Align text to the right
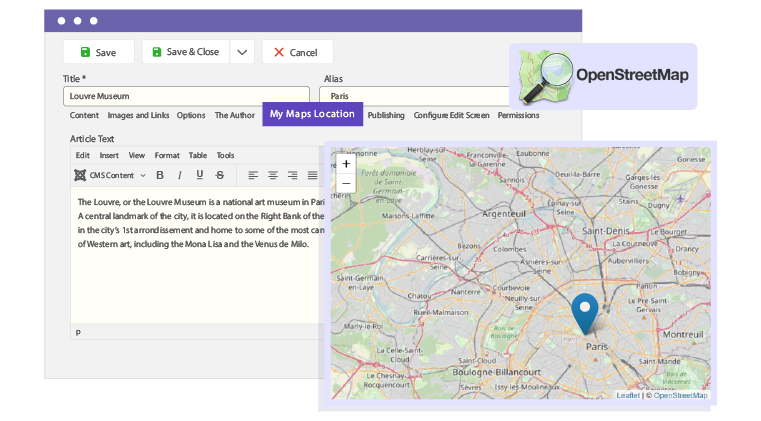Screen dimensions: 761x421 pyautogui.click(x=292, y=175)
